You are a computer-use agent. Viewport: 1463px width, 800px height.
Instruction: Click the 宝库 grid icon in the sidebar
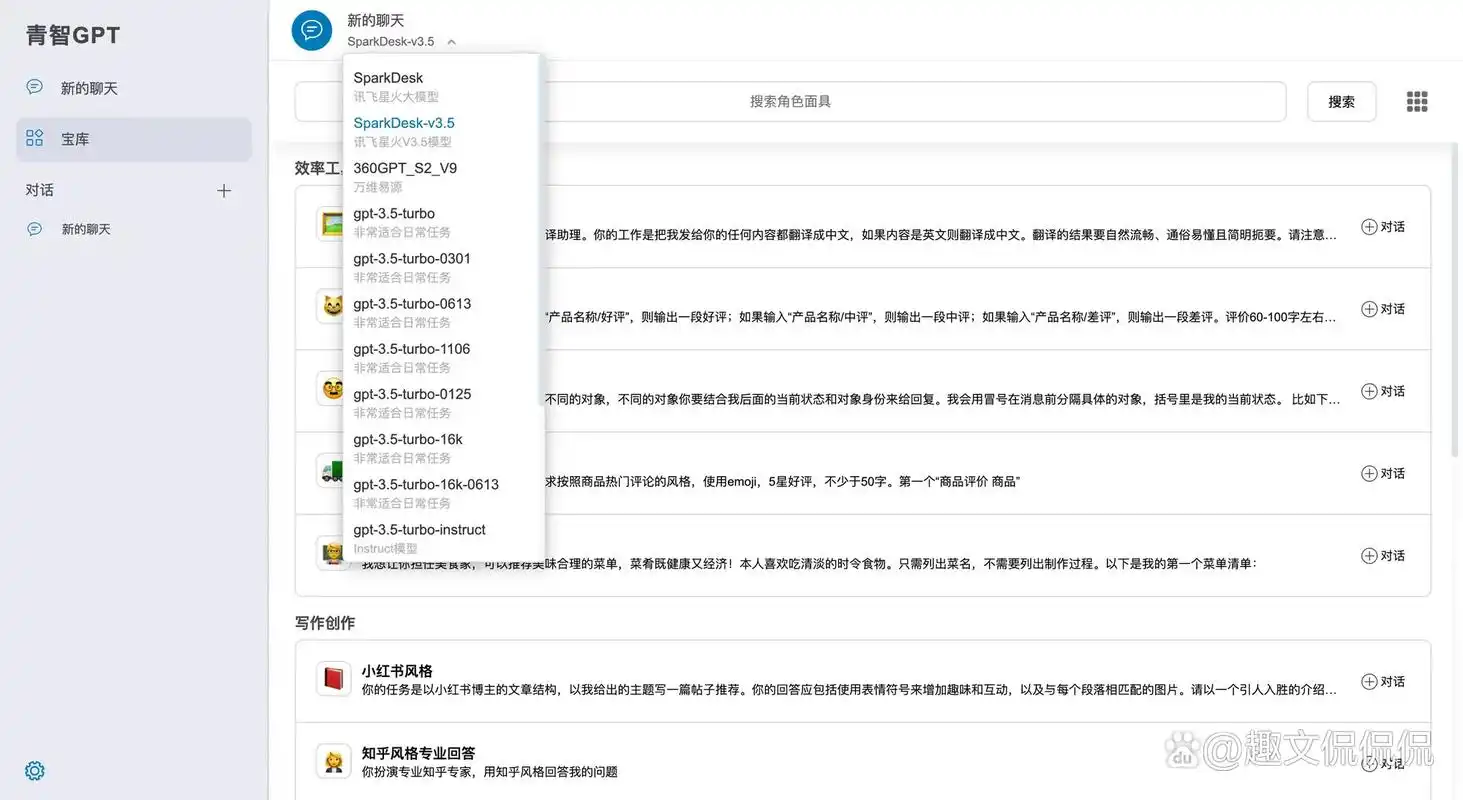pos(34,138)
